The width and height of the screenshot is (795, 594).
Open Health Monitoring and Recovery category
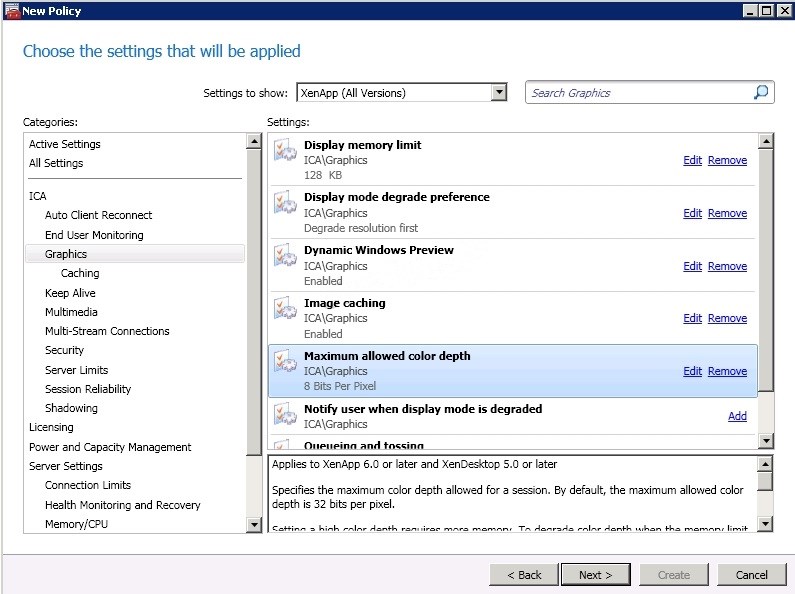(x=123, y=505)
